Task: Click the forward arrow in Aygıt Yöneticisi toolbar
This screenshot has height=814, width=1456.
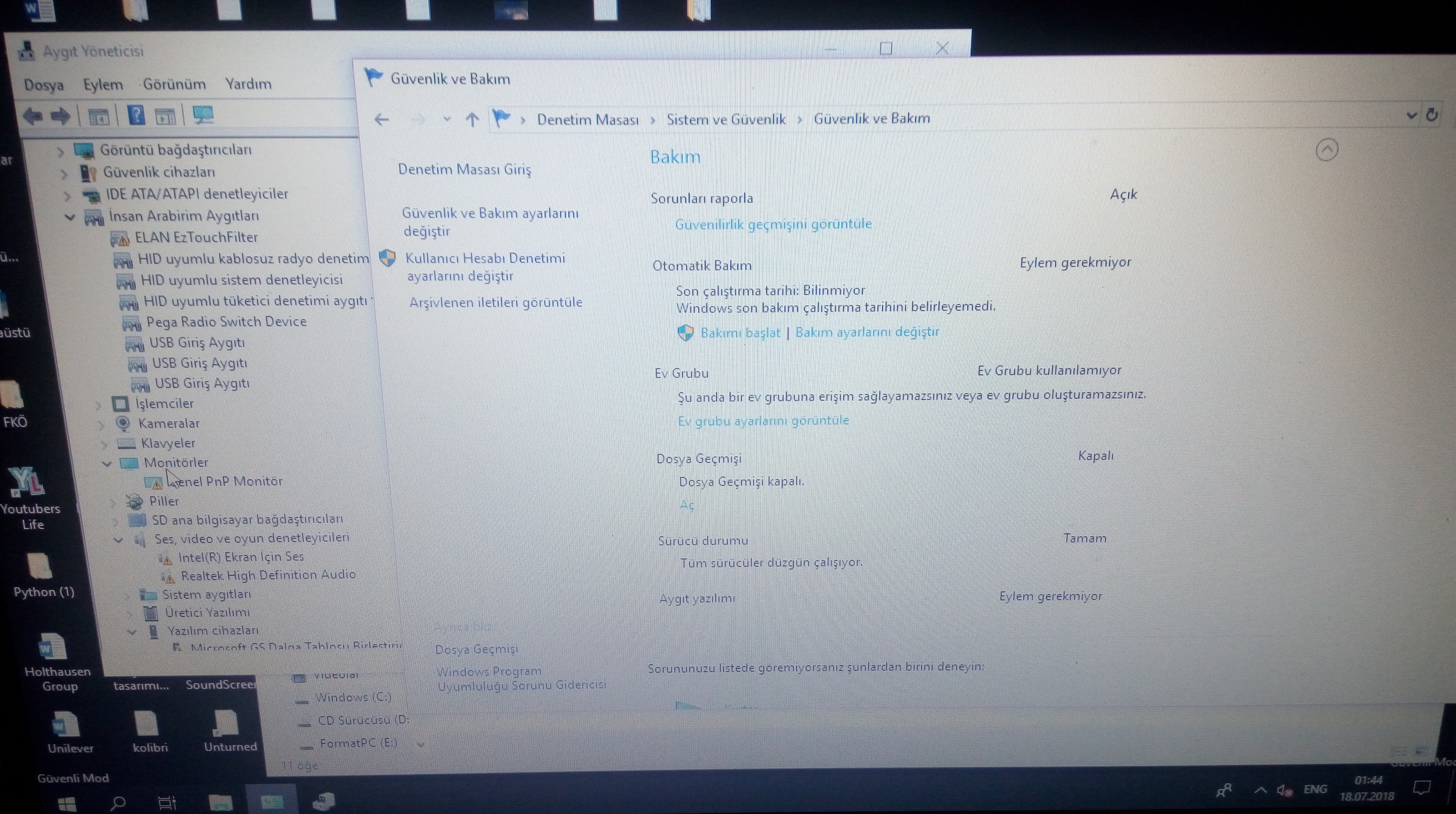Action: [60, 116]
